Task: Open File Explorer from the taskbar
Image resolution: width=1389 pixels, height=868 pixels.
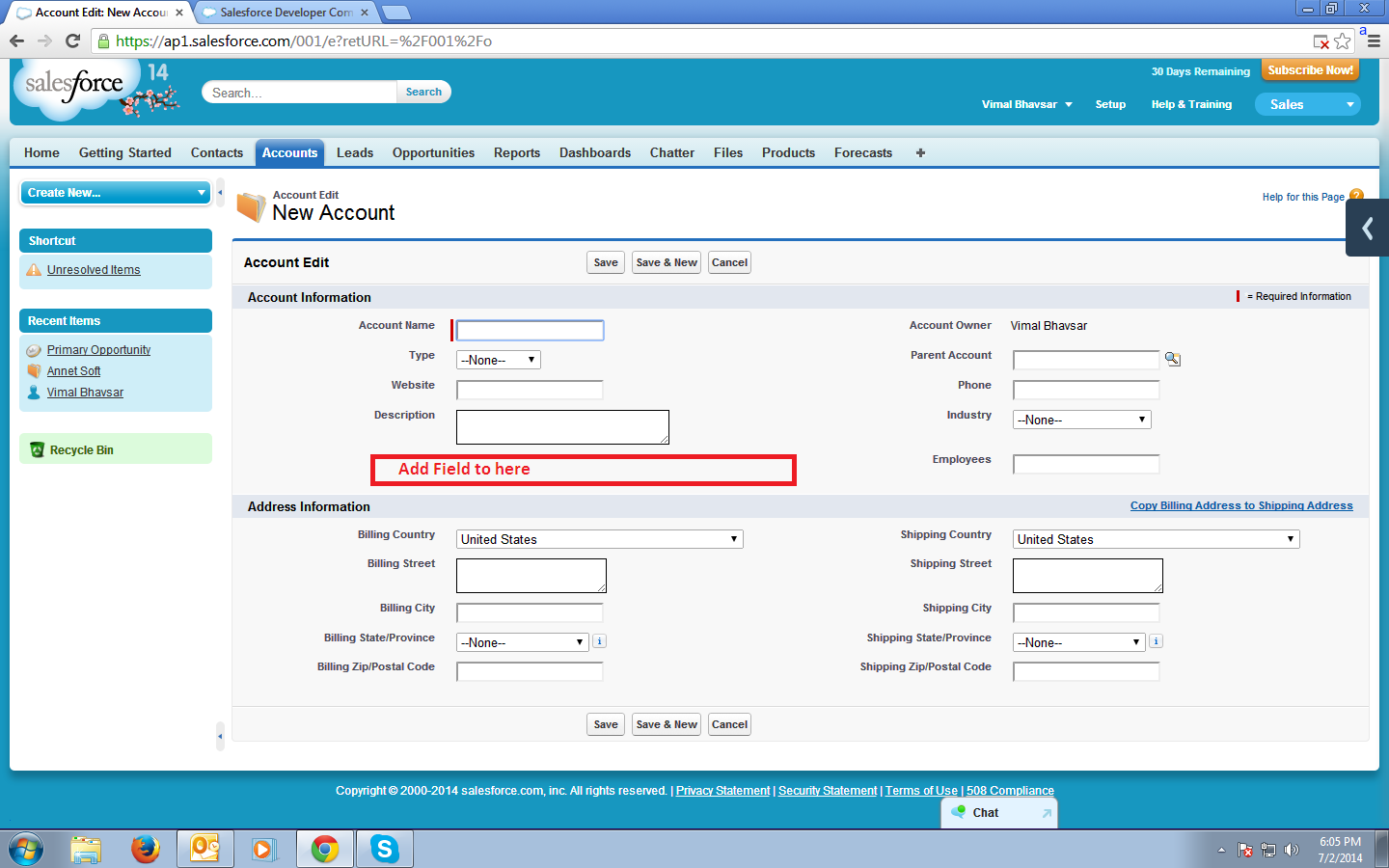Action: [86, 849]
